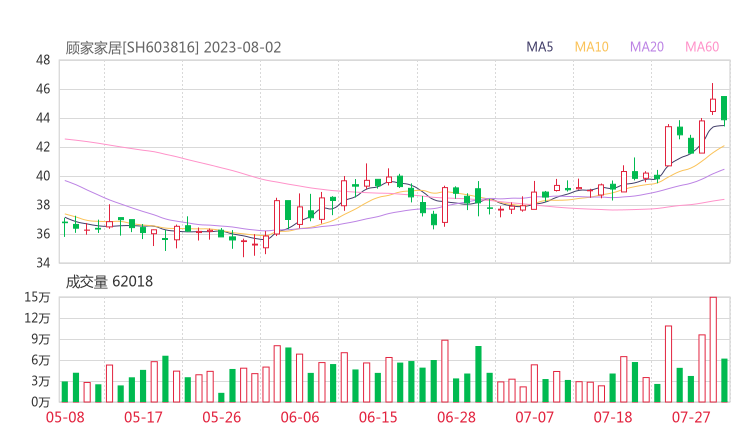This screenshot has height=440, width=740.
Task: Click the 06-15 date label
Action: [378, 417]
